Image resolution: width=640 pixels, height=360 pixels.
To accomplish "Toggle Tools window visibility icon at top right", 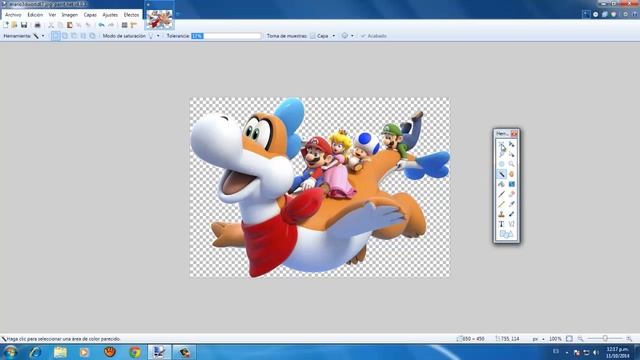I will [x=587, y=14].
